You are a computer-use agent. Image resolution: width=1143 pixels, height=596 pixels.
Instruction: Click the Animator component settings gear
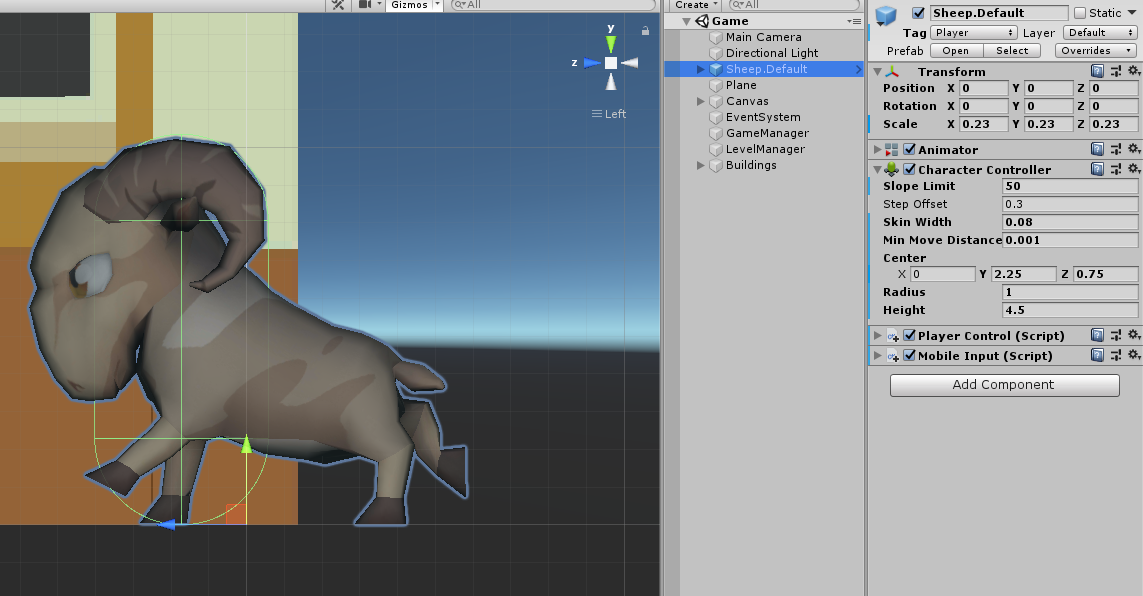(x=1135, y=148)
